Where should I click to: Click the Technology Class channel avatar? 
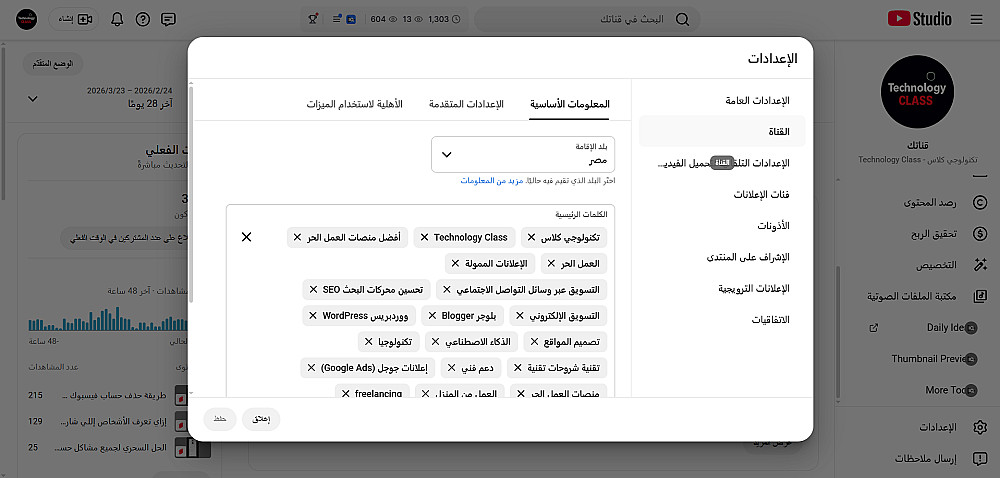point(917,92)
